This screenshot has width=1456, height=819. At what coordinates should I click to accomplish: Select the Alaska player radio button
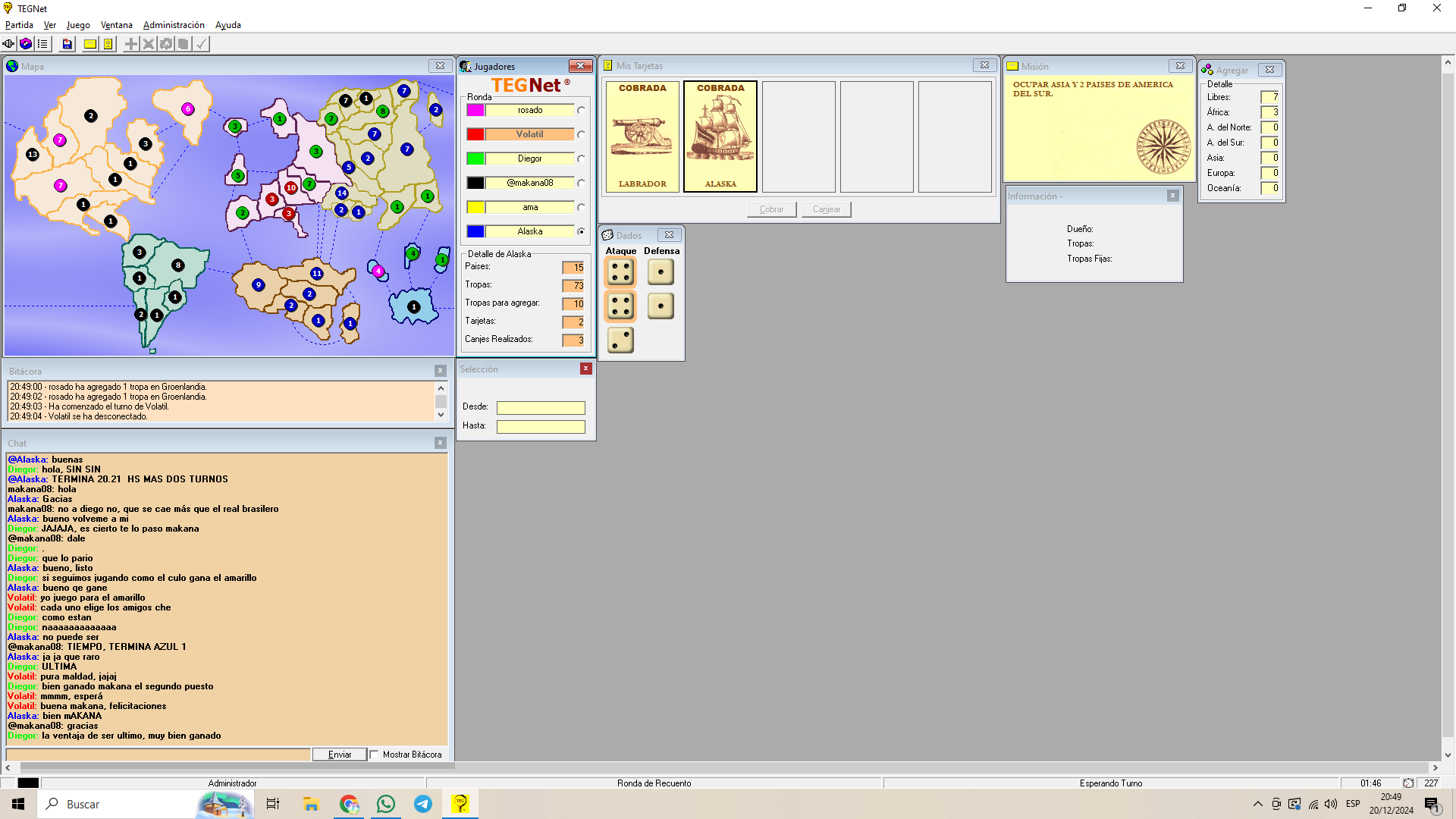point(582,232)
